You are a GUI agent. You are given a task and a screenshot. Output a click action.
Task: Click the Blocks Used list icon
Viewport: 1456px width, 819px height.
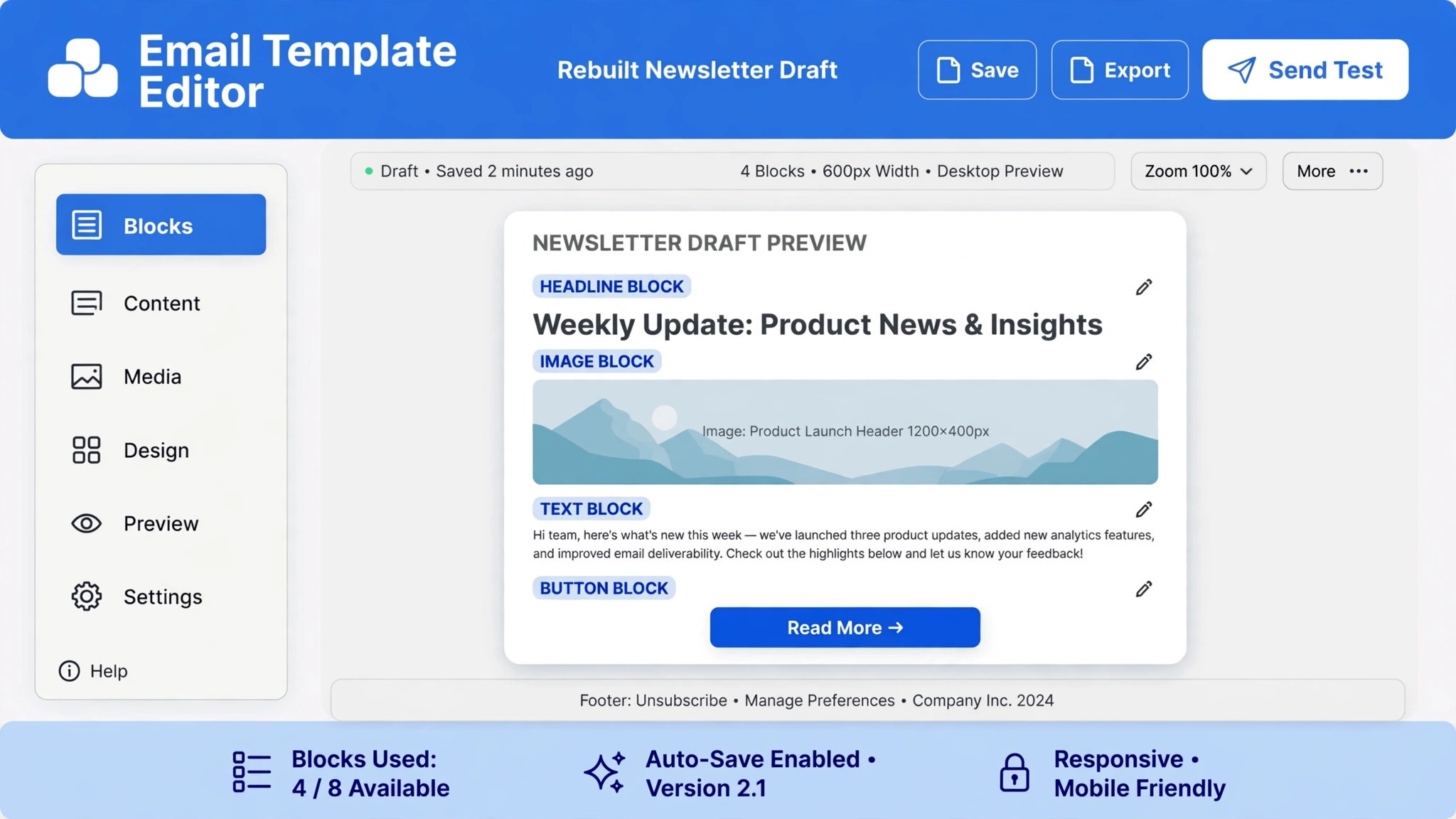(252, 772)
